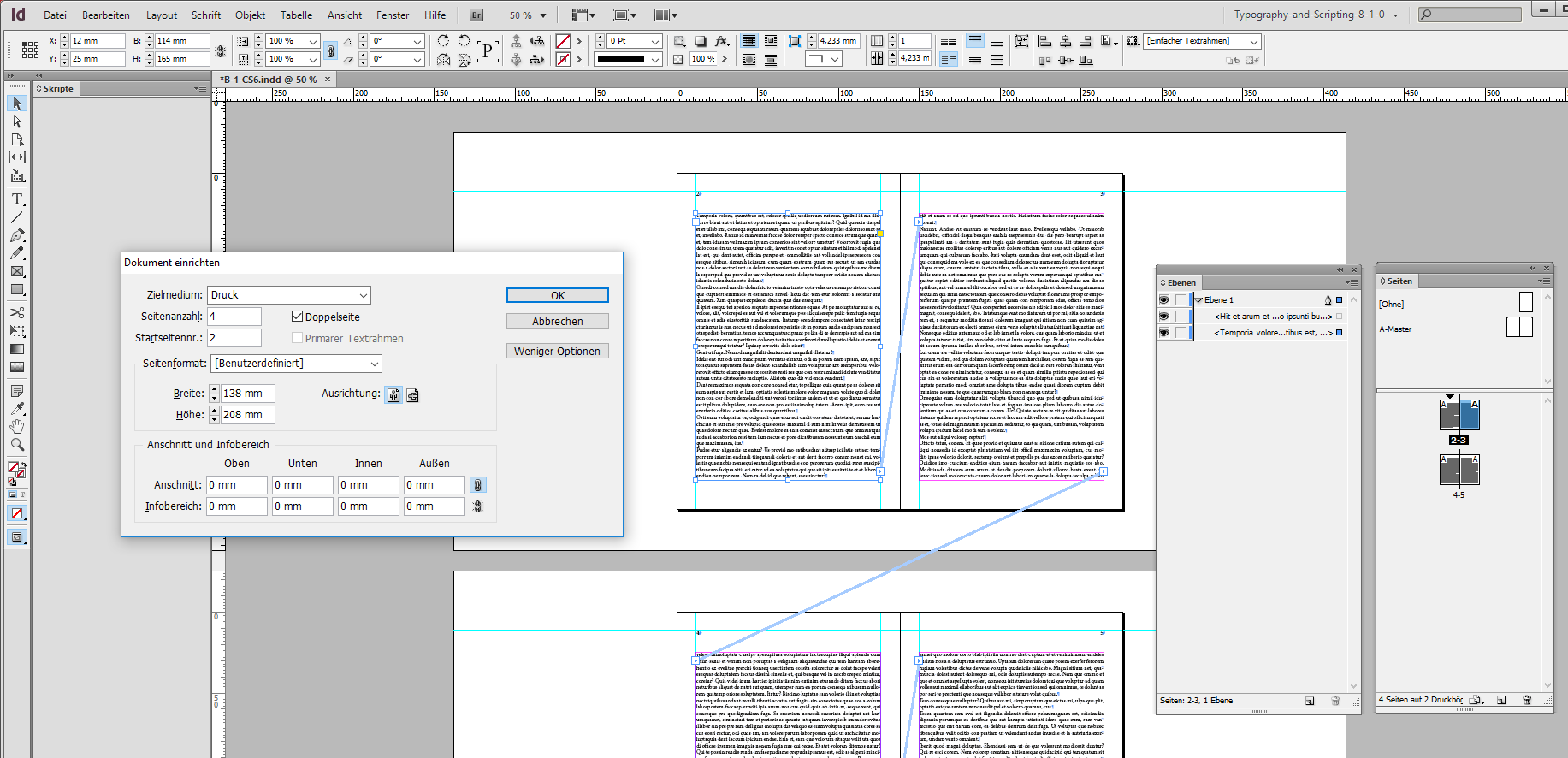
Task: Open the Seitenformat dropdown
Action: 296,364
